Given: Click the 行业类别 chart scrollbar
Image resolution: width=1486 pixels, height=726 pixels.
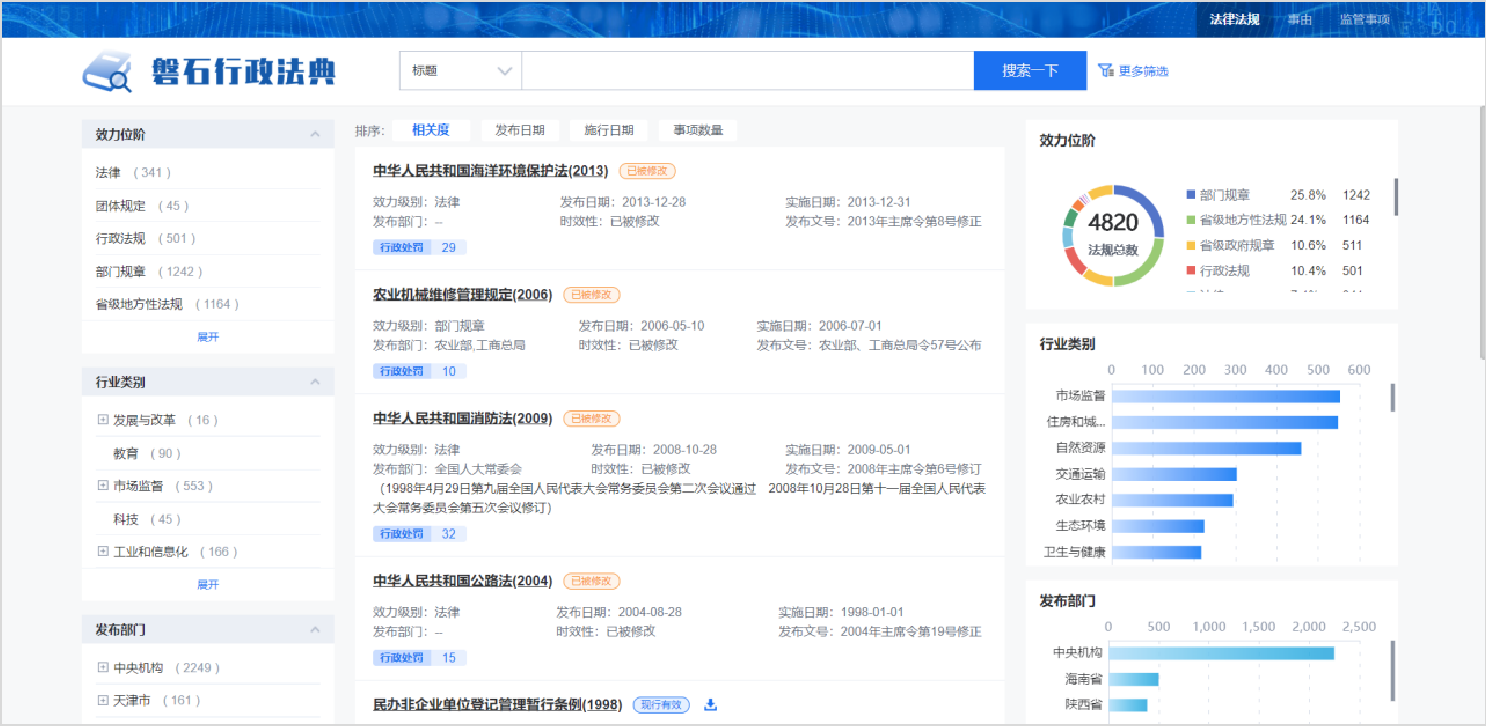Looking at the screenshot, I should click(x=1393, y=398).
